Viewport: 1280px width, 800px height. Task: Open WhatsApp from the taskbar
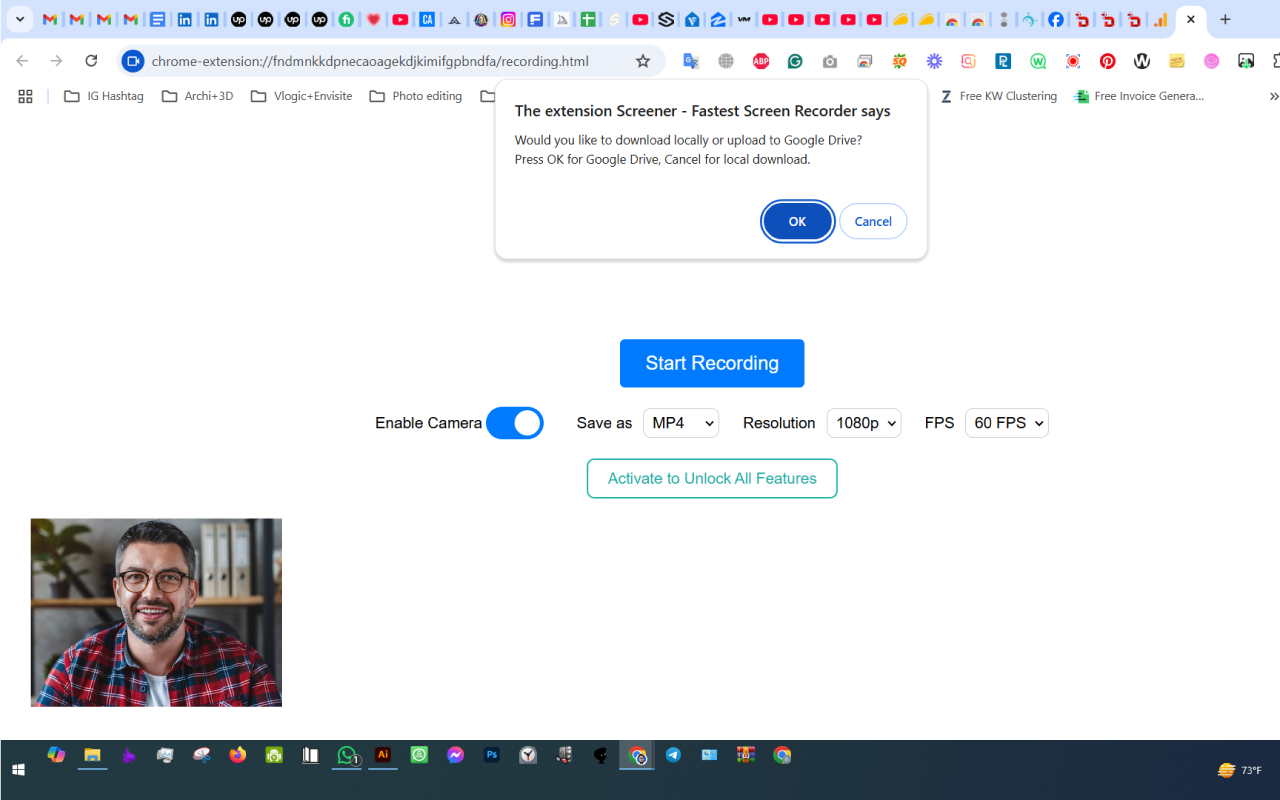tap(347, 756)
